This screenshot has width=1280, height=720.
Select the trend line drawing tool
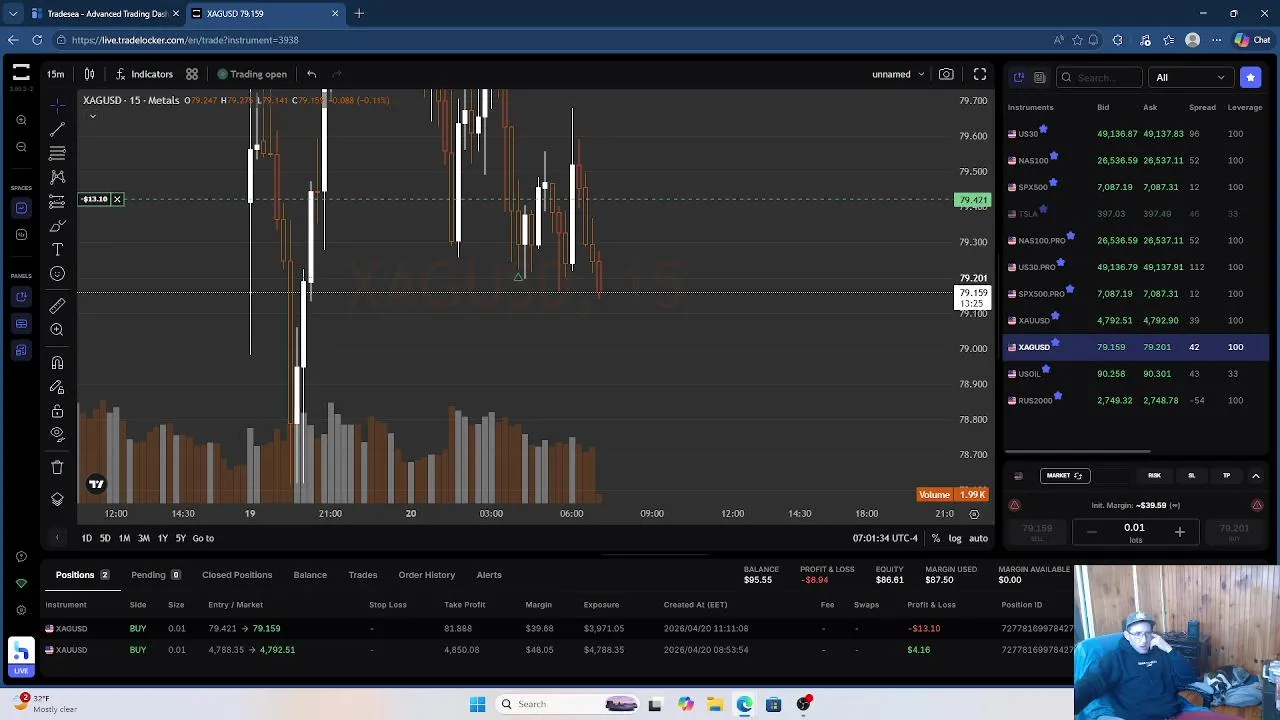pyautogui.click(x=57, y=129)
